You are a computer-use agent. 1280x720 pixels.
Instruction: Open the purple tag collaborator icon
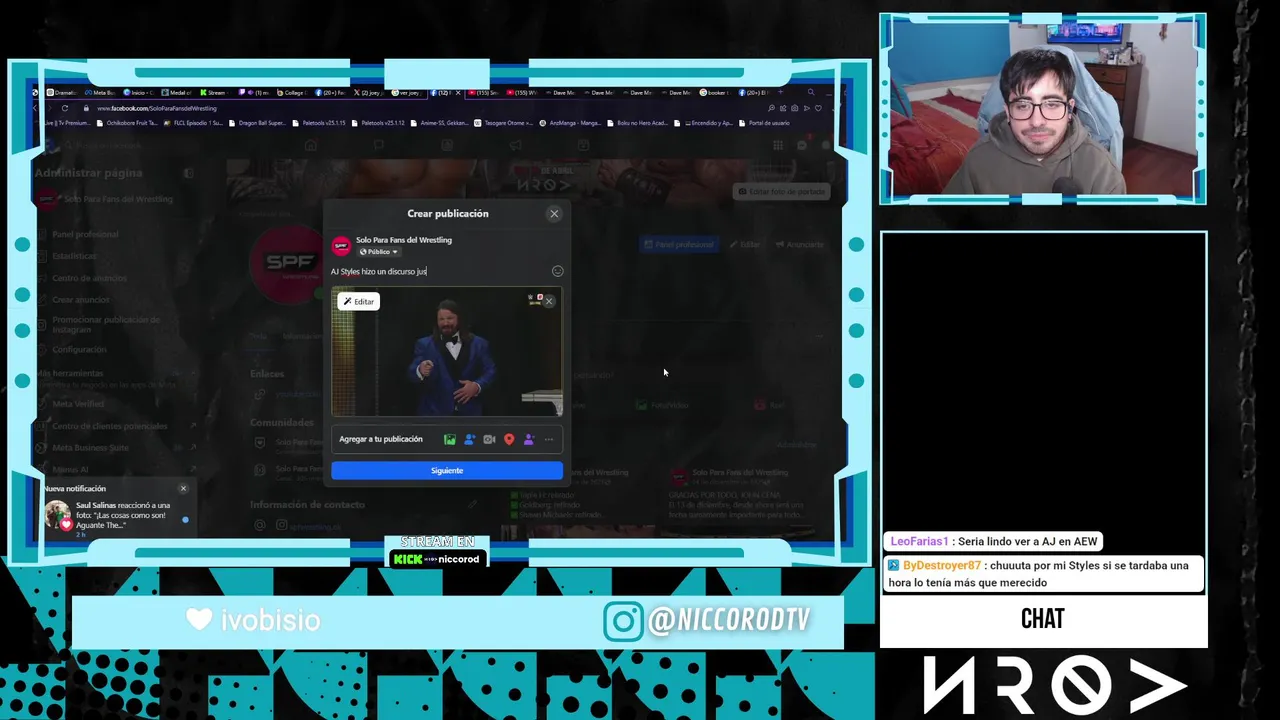point(529,439)
